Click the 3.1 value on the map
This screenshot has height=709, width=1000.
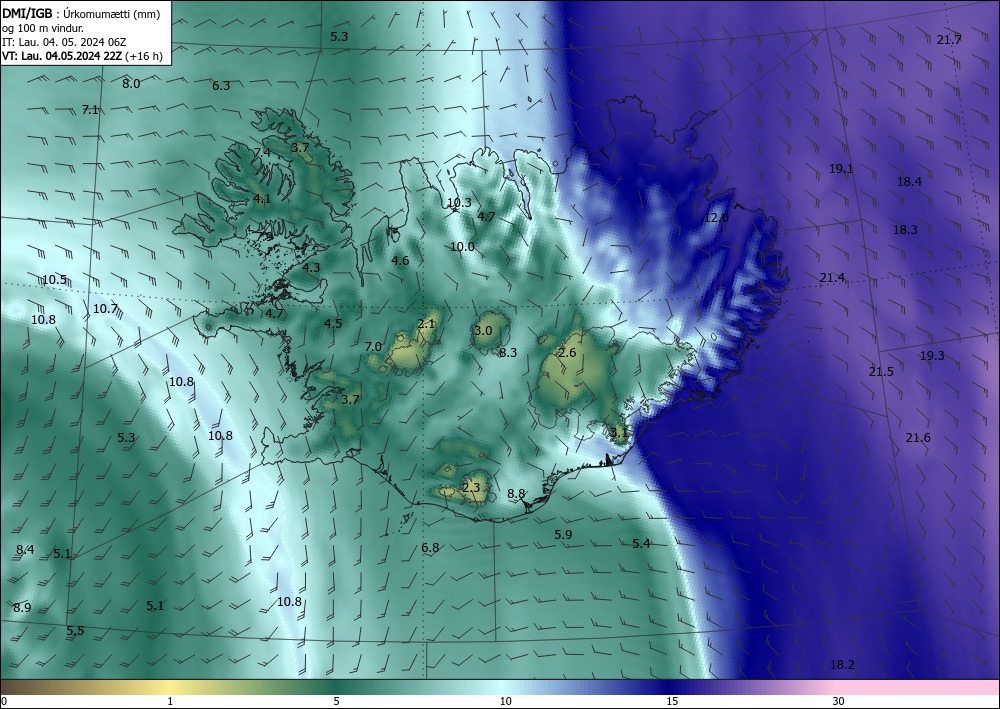tap(619, 433)
